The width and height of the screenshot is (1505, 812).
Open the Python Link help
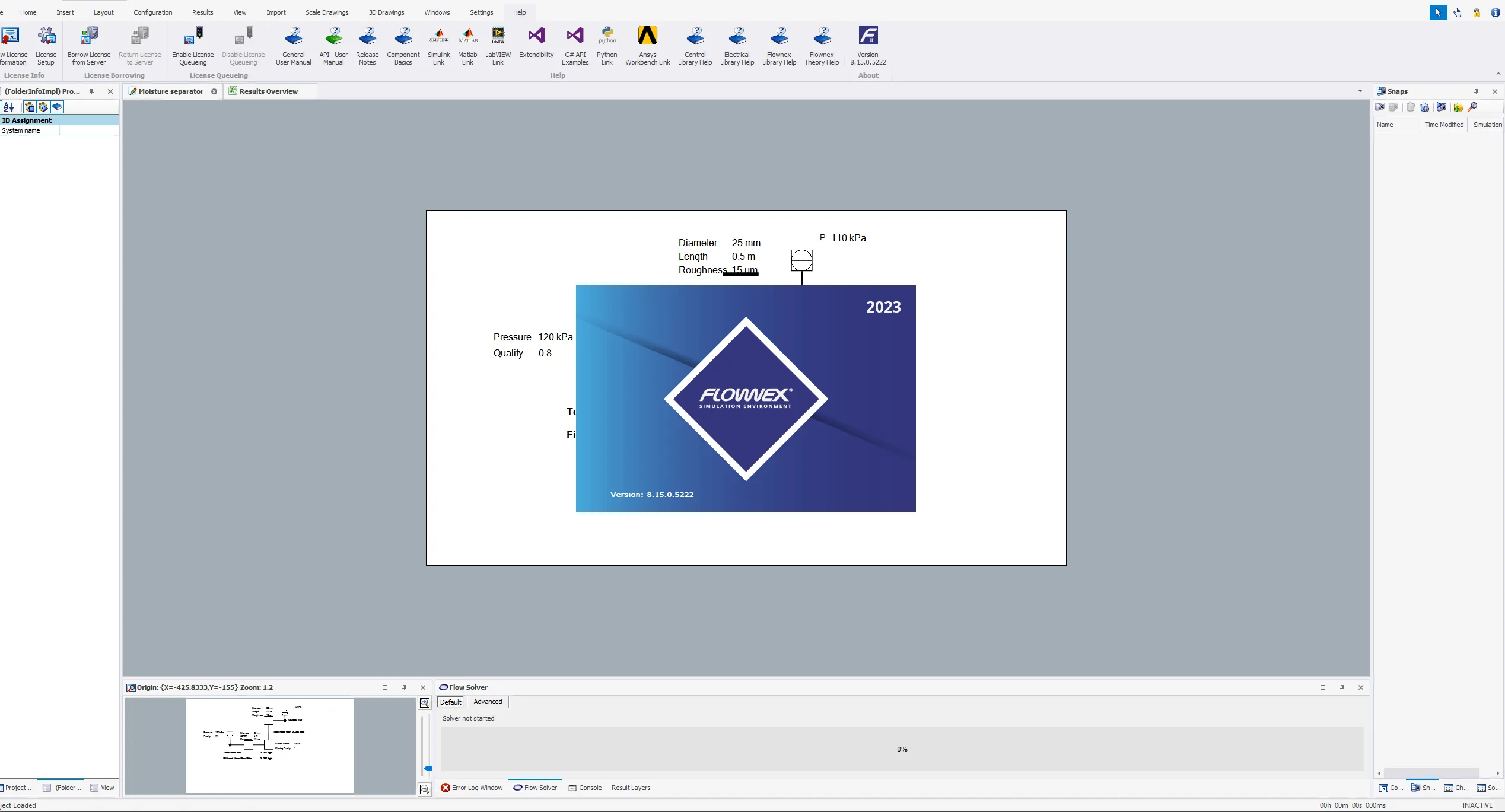pos(607,46)
